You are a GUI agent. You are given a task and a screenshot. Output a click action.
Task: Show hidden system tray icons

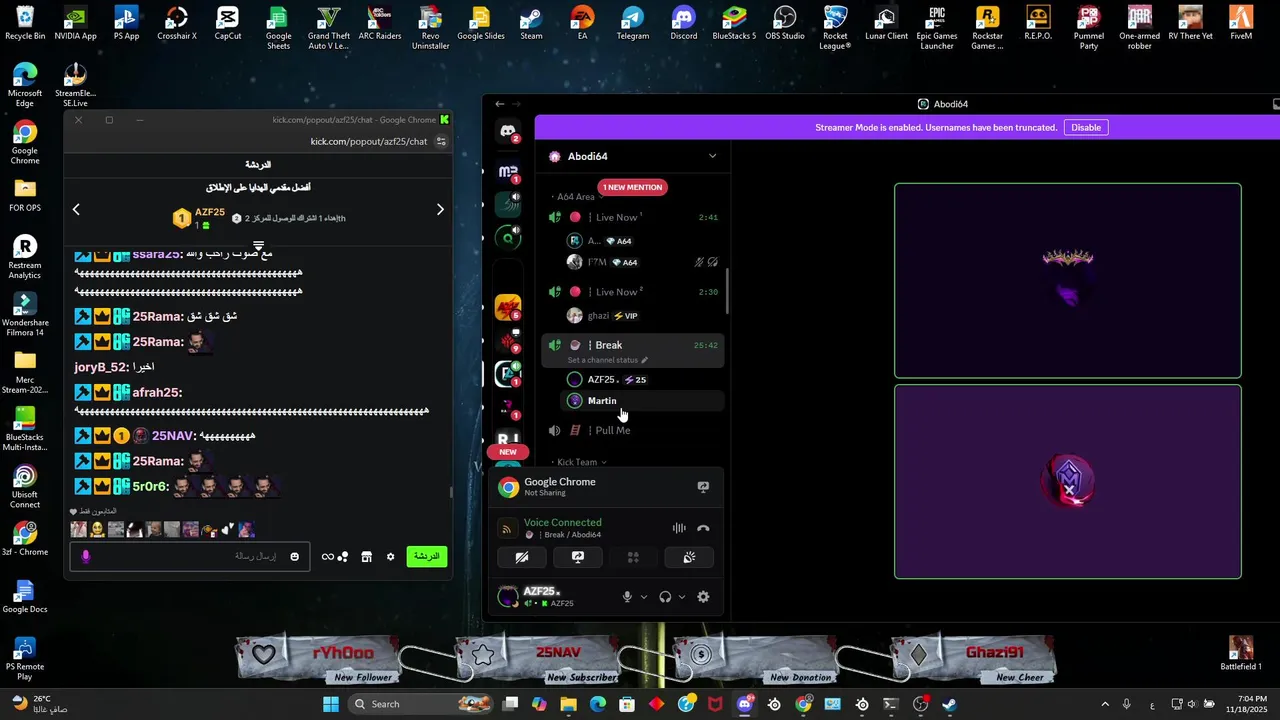(x=1105, y=704)
